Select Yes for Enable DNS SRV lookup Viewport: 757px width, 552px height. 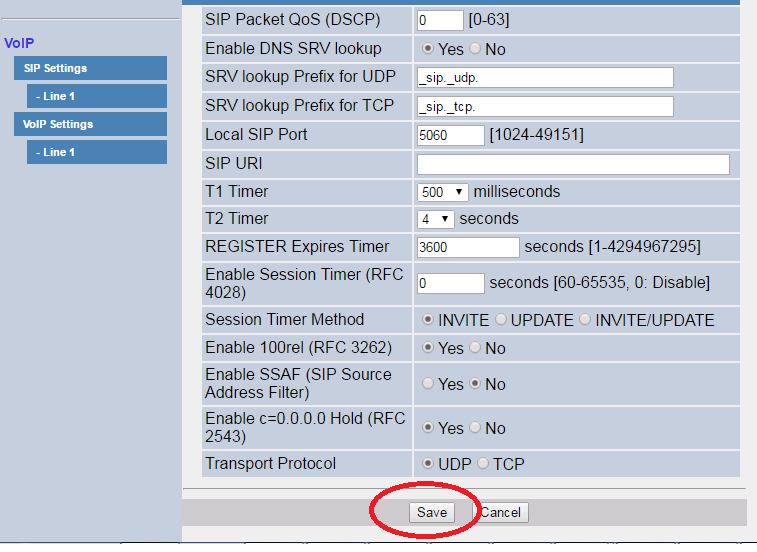pyautogui.click(x=428, y=48)
